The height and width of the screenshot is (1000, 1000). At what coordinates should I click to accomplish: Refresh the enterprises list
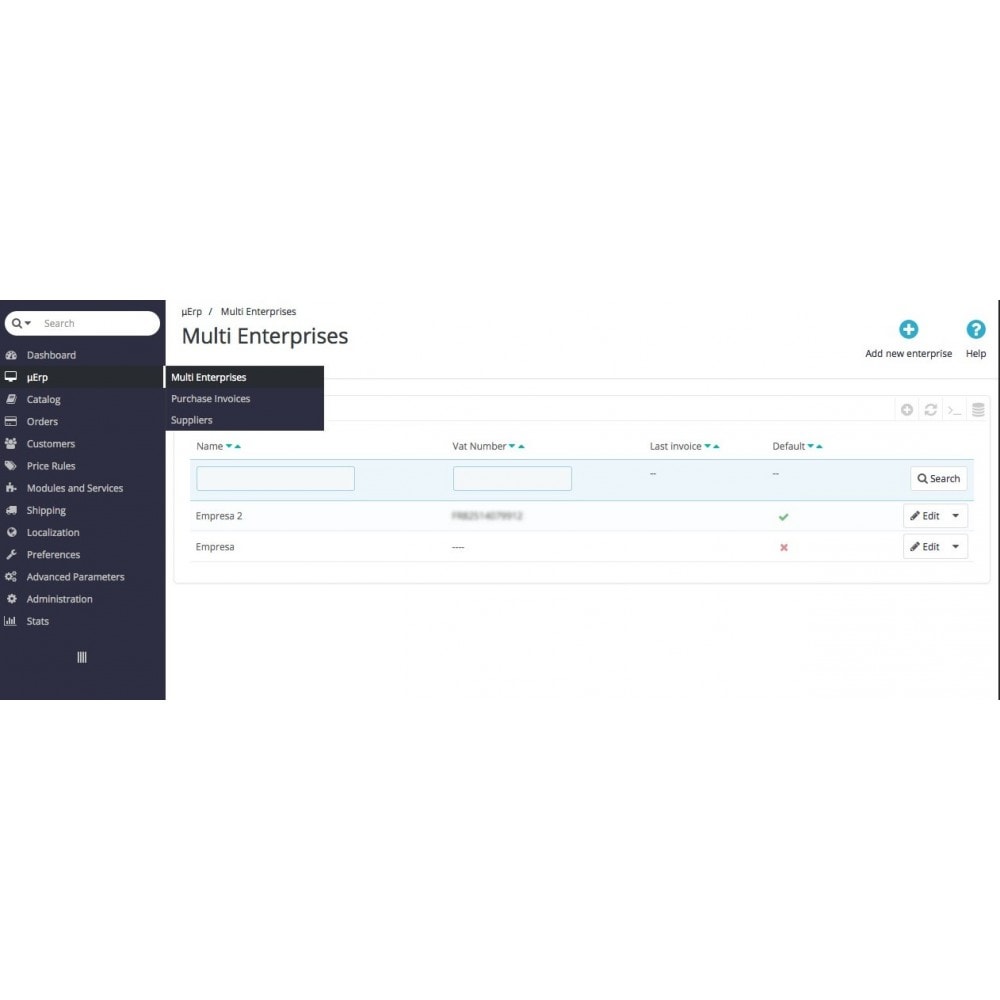pos(930,410)
